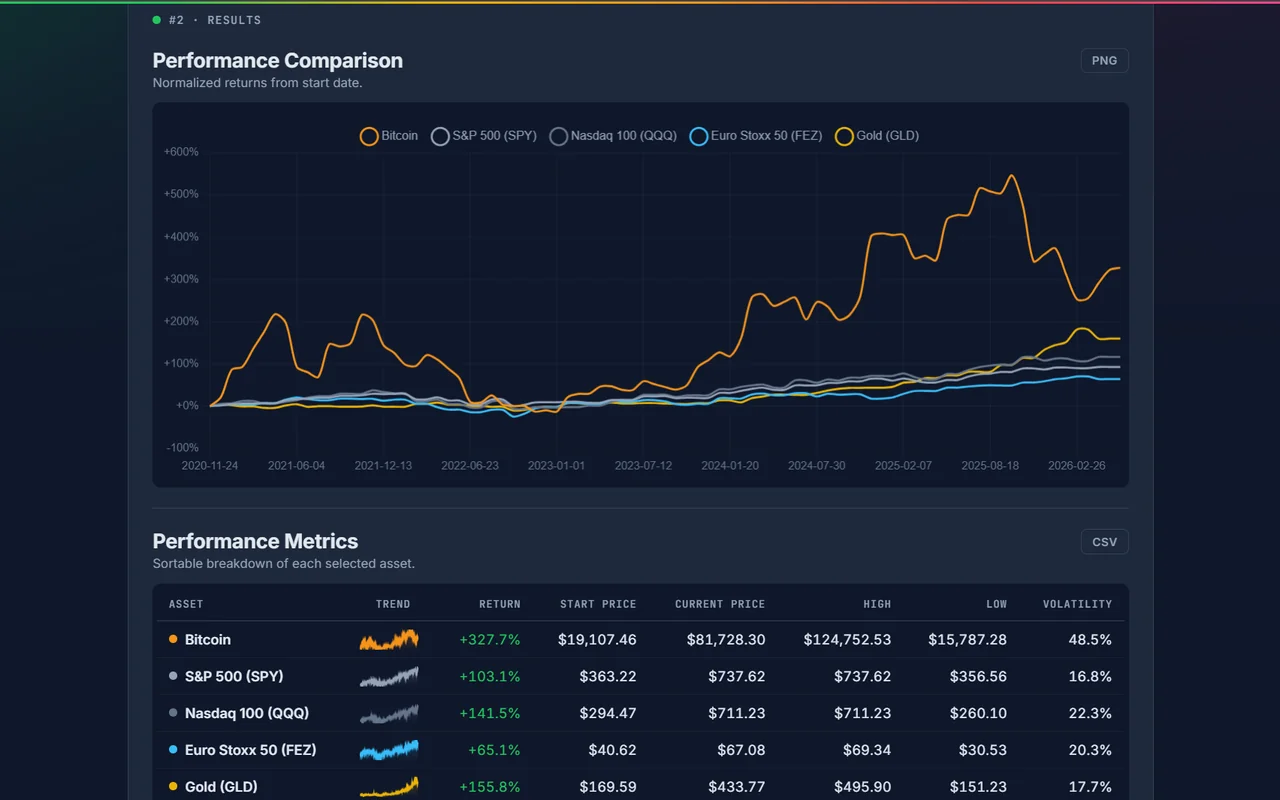Select the S&P 500 (SPY) table row name
Viewport: 1280px width, 800px height.
click(x=234, y=677)
